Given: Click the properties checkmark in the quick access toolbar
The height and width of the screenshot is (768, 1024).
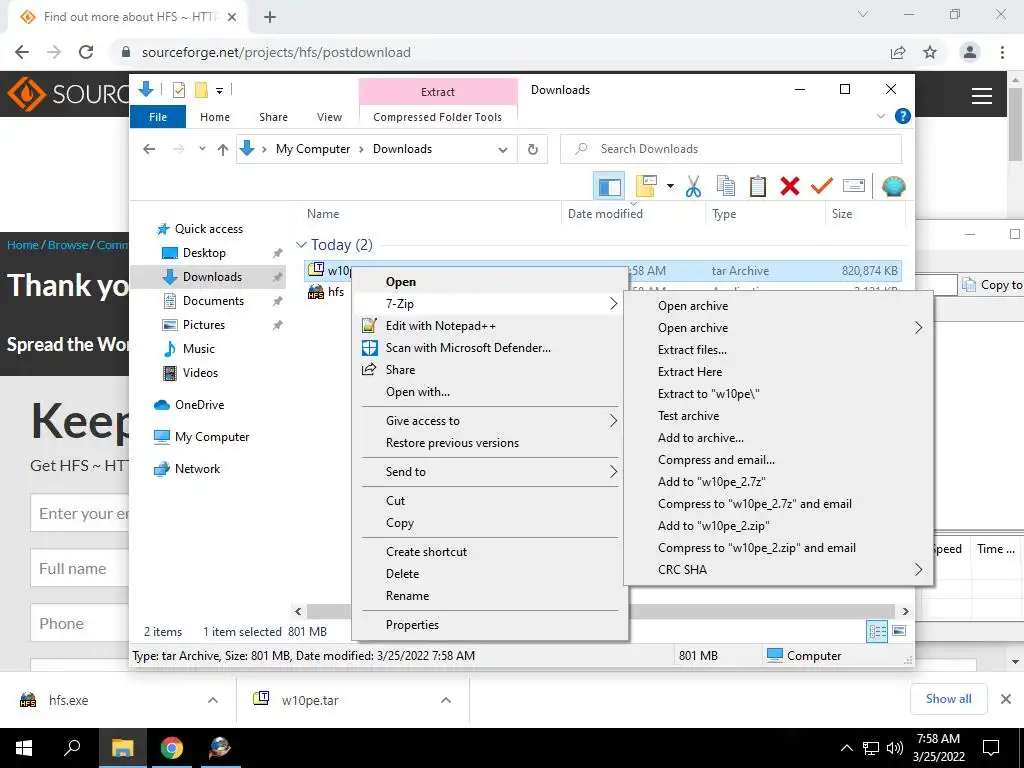Looking at the screenshot, I should click(x=178, y=90).
